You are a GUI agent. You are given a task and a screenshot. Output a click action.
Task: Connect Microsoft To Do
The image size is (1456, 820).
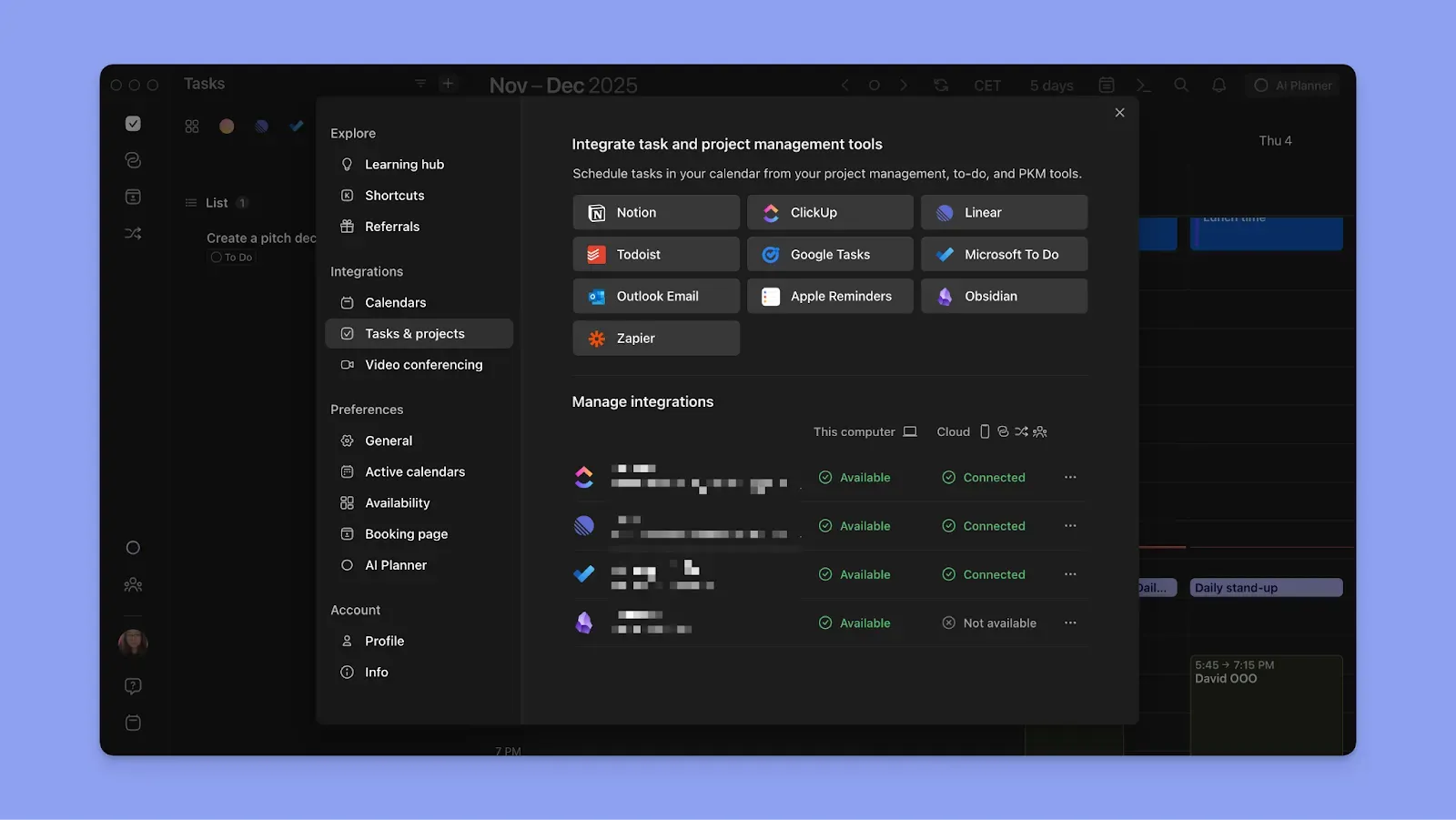point(1004,254)
